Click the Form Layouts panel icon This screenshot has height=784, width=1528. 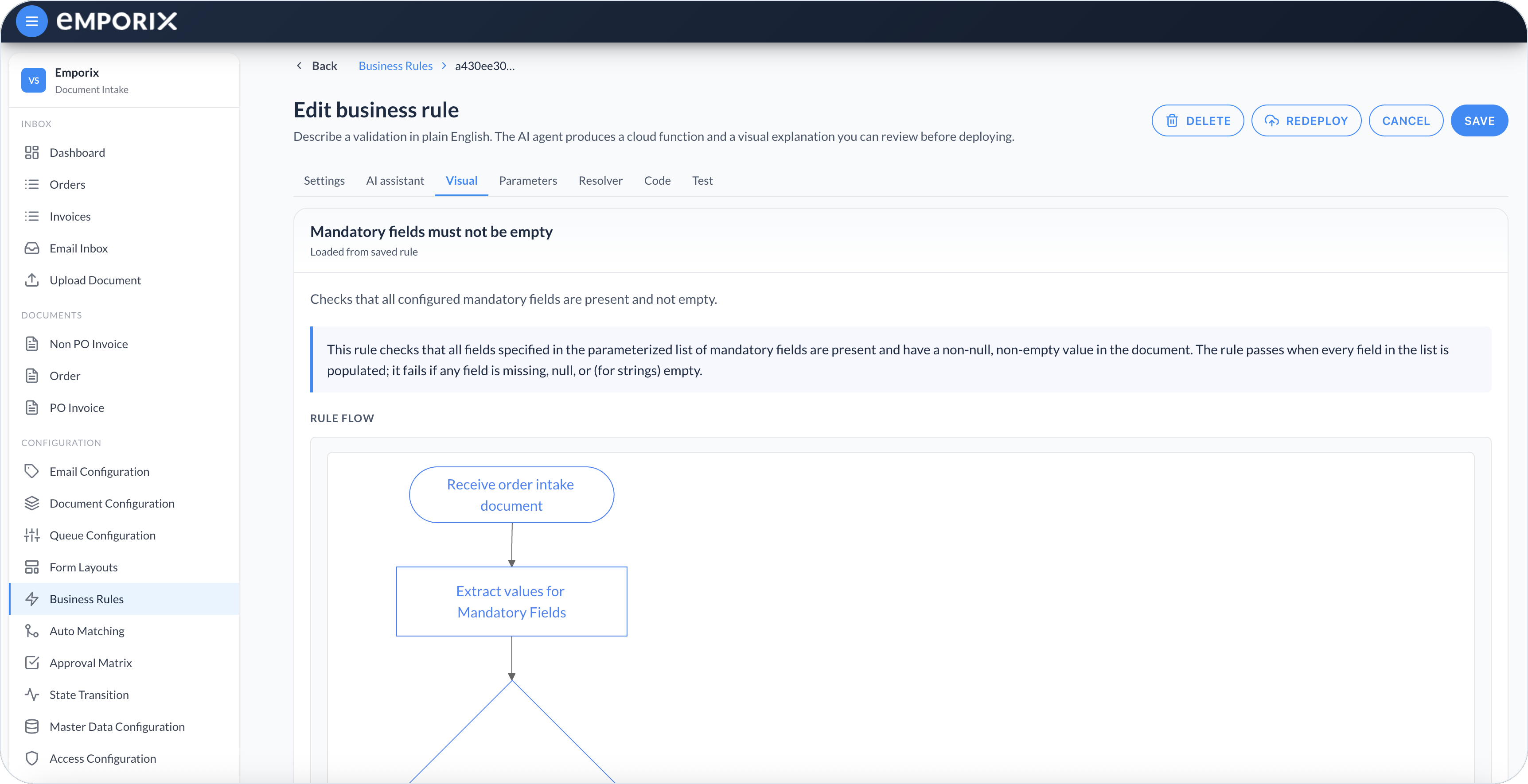[x=32, y=567]
